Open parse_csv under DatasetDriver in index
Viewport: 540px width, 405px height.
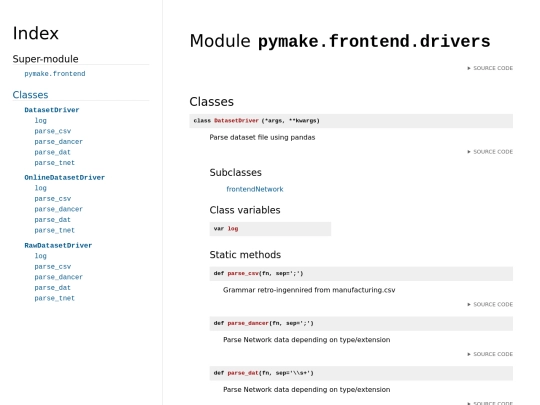tap(52, 131)
